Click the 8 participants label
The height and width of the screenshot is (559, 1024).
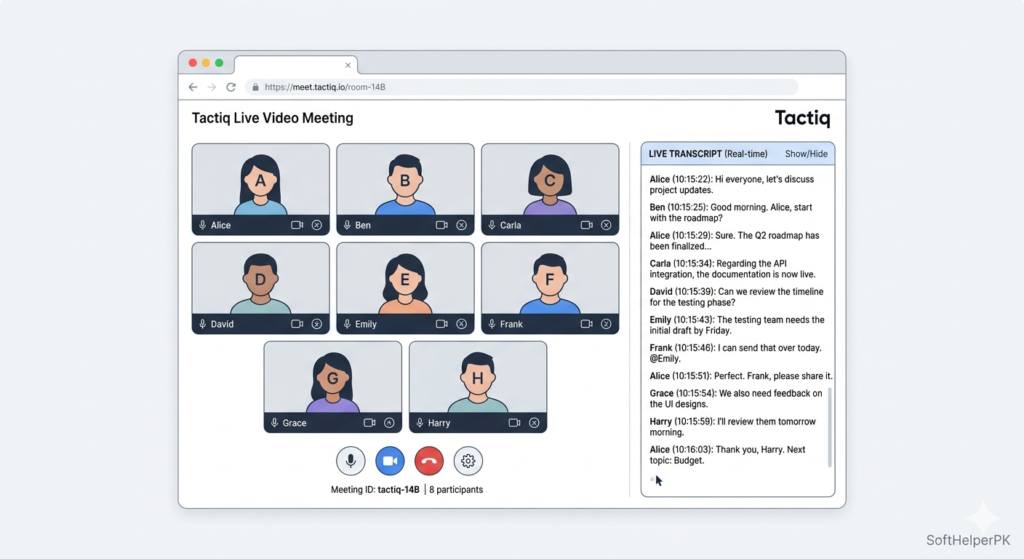(x=456, y=489)
